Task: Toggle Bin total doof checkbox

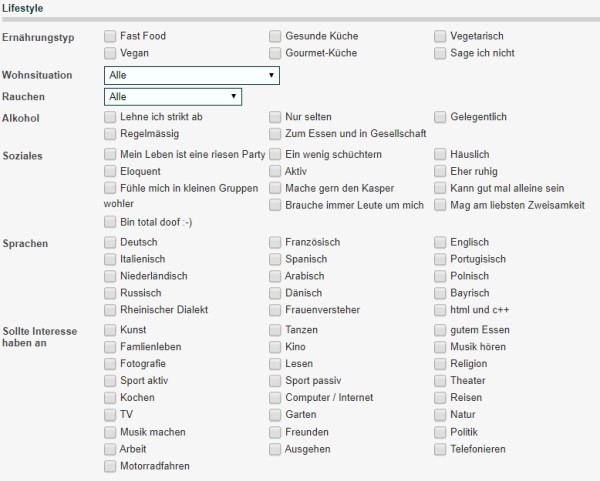Action: 110,222
